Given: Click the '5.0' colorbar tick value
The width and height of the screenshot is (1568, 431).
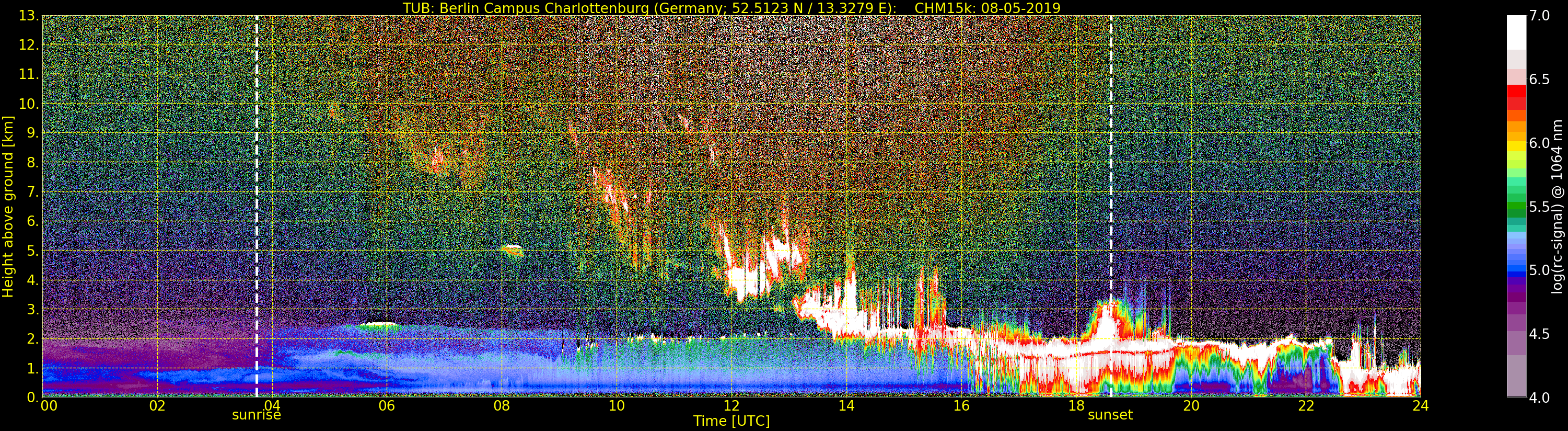Looking at the screenshot, I should 1539,270.
